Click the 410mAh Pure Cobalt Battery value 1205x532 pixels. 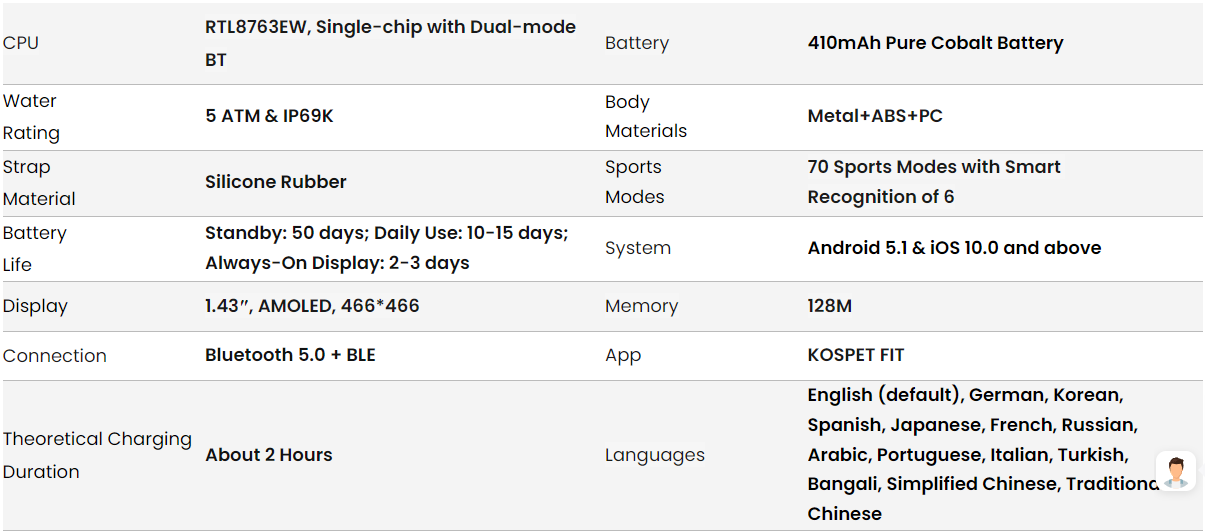[x=935, y=43]
